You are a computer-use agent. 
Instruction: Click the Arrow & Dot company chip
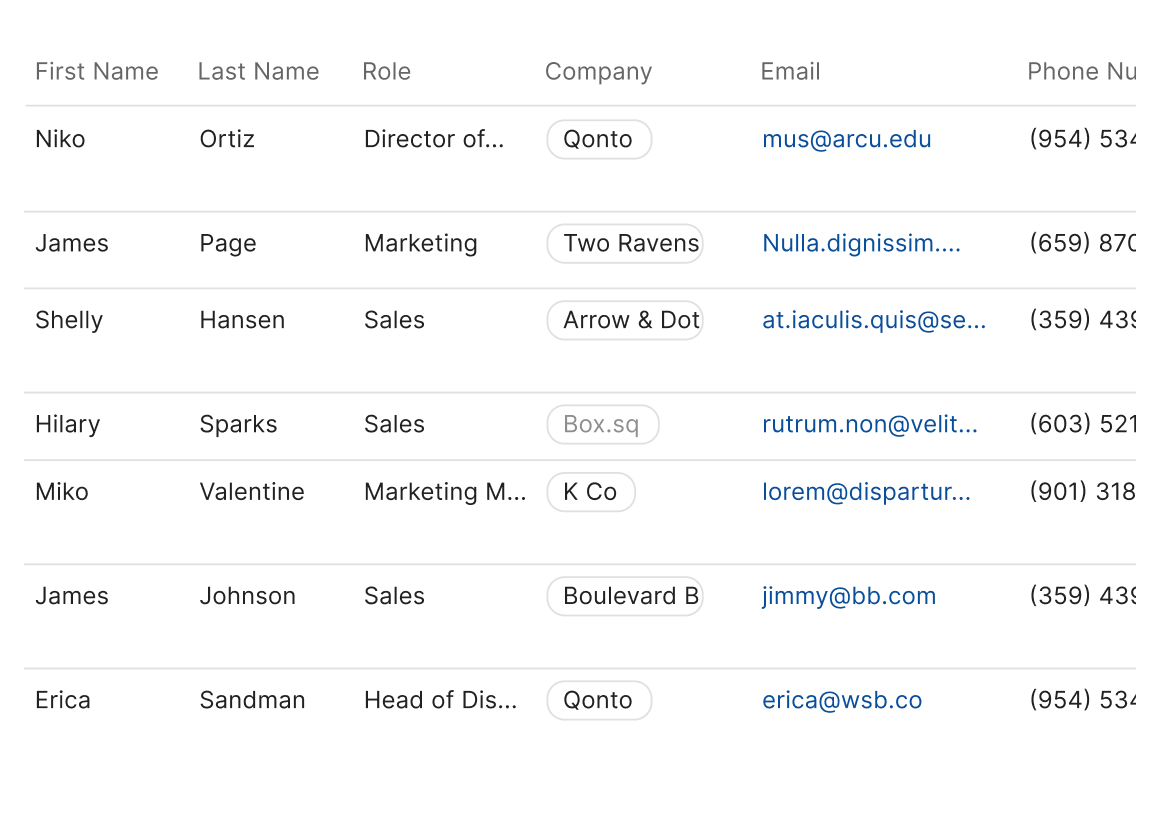pos(625,320)
